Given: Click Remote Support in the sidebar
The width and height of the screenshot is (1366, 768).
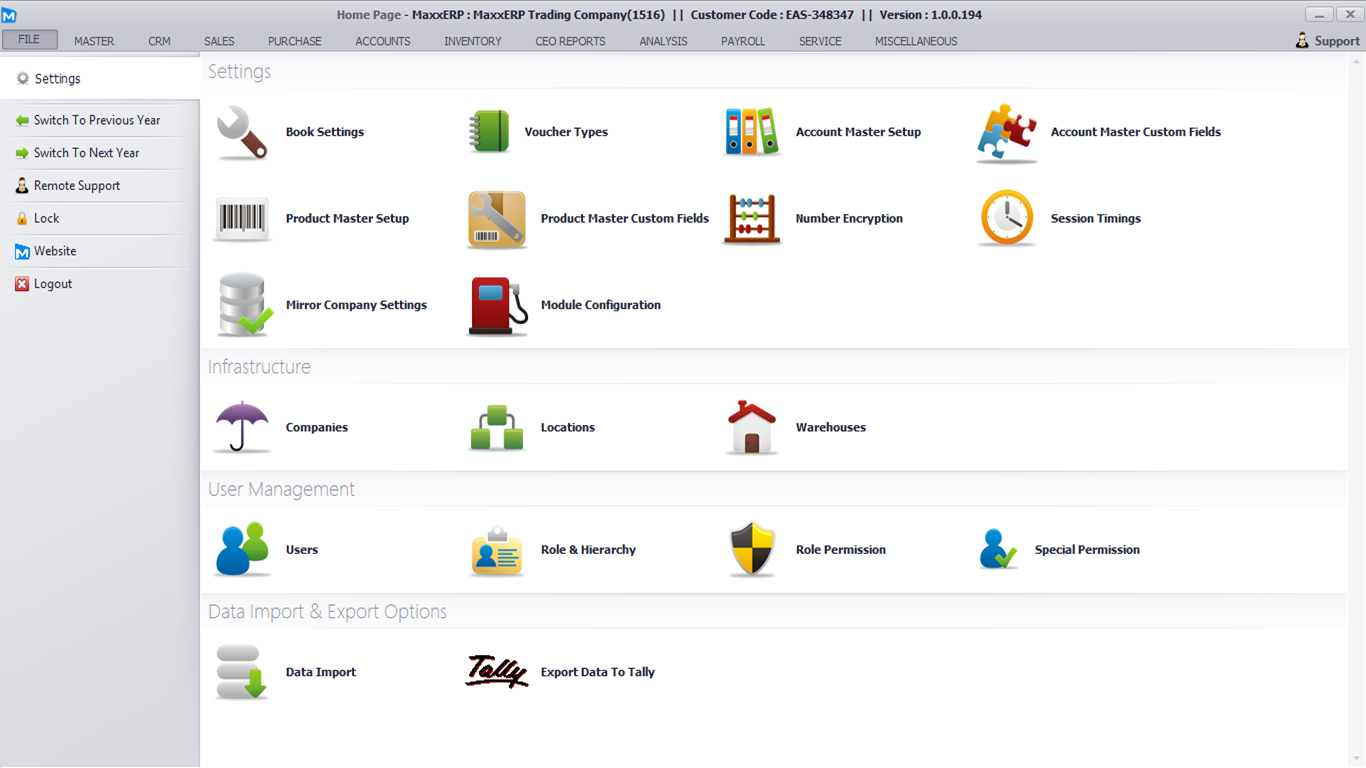Looking at the screenshot, I should (x=76, y=186).
